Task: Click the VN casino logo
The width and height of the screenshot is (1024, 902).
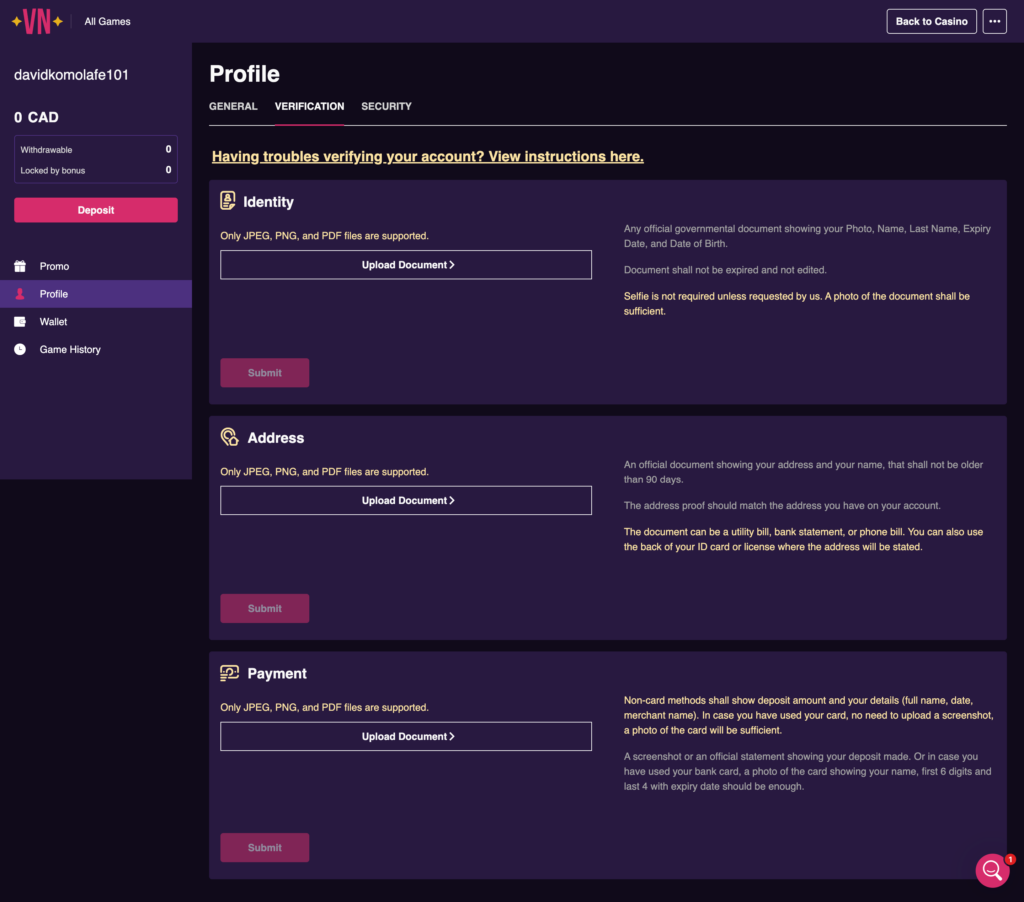Action: click(37, 21)
